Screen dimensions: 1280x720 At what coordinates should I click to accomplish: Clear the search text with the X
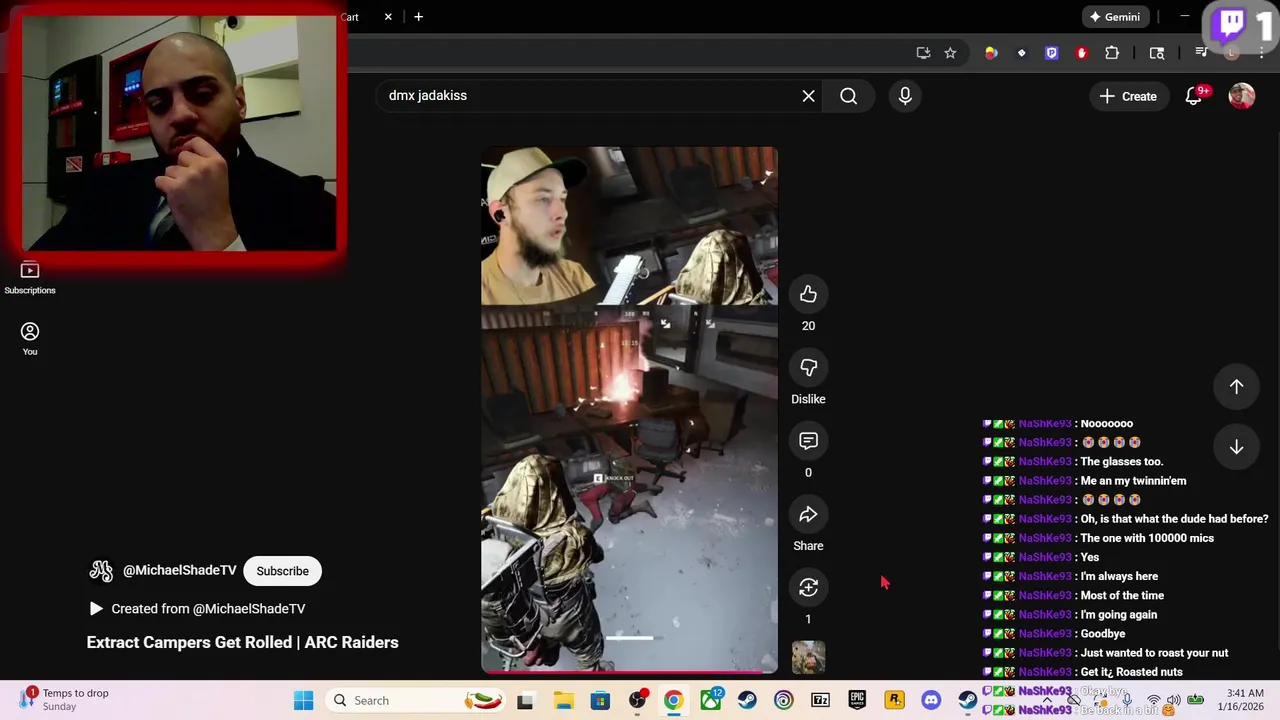pyautogui.click(x=808, y=96)
